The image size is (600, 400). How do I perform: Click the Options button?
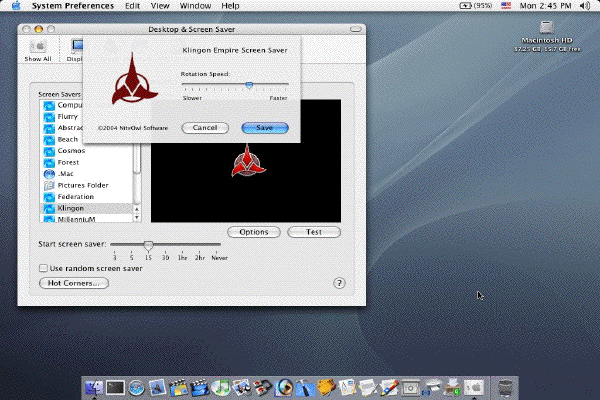pyautogui.click(x=254, y=232)
